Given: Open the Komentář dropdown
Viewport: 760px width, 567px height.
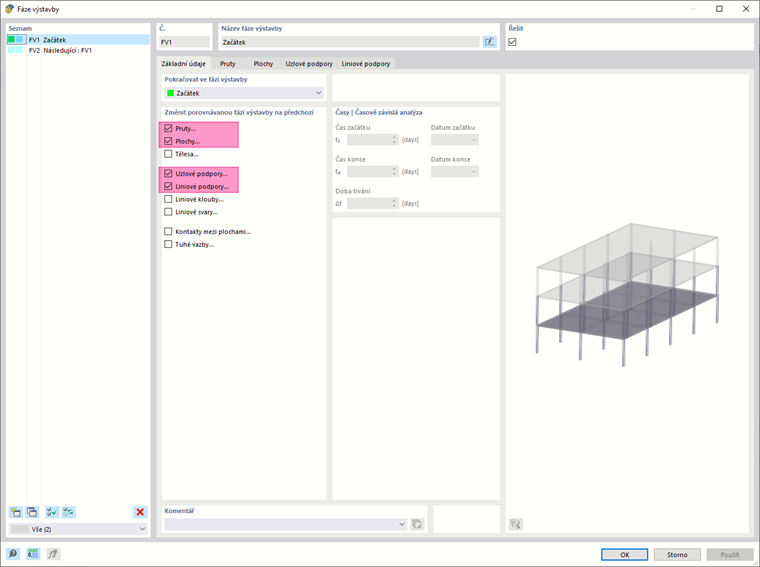Looking at the screenshot, I should tap(285, 524).
